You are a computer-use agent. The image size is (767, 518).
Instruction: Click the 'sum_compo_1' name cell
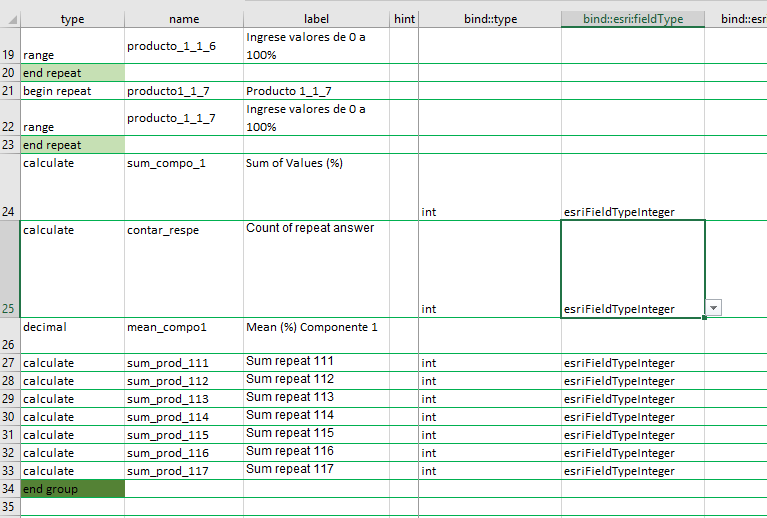(x=184, y=187)
